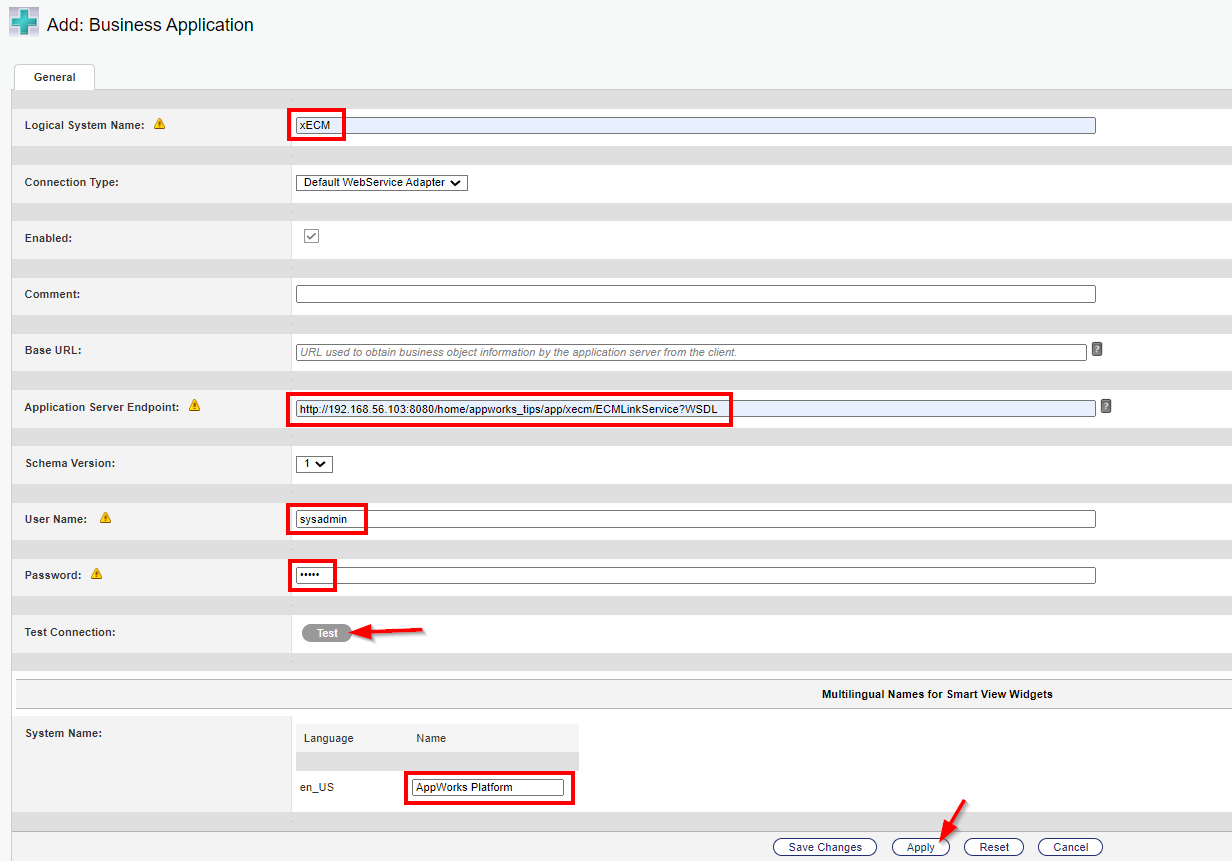Image resolution: width=1232 pixels, height=861 pixels.
Task: Toggle the Enabled checkbox
Action: click(311, 236)
